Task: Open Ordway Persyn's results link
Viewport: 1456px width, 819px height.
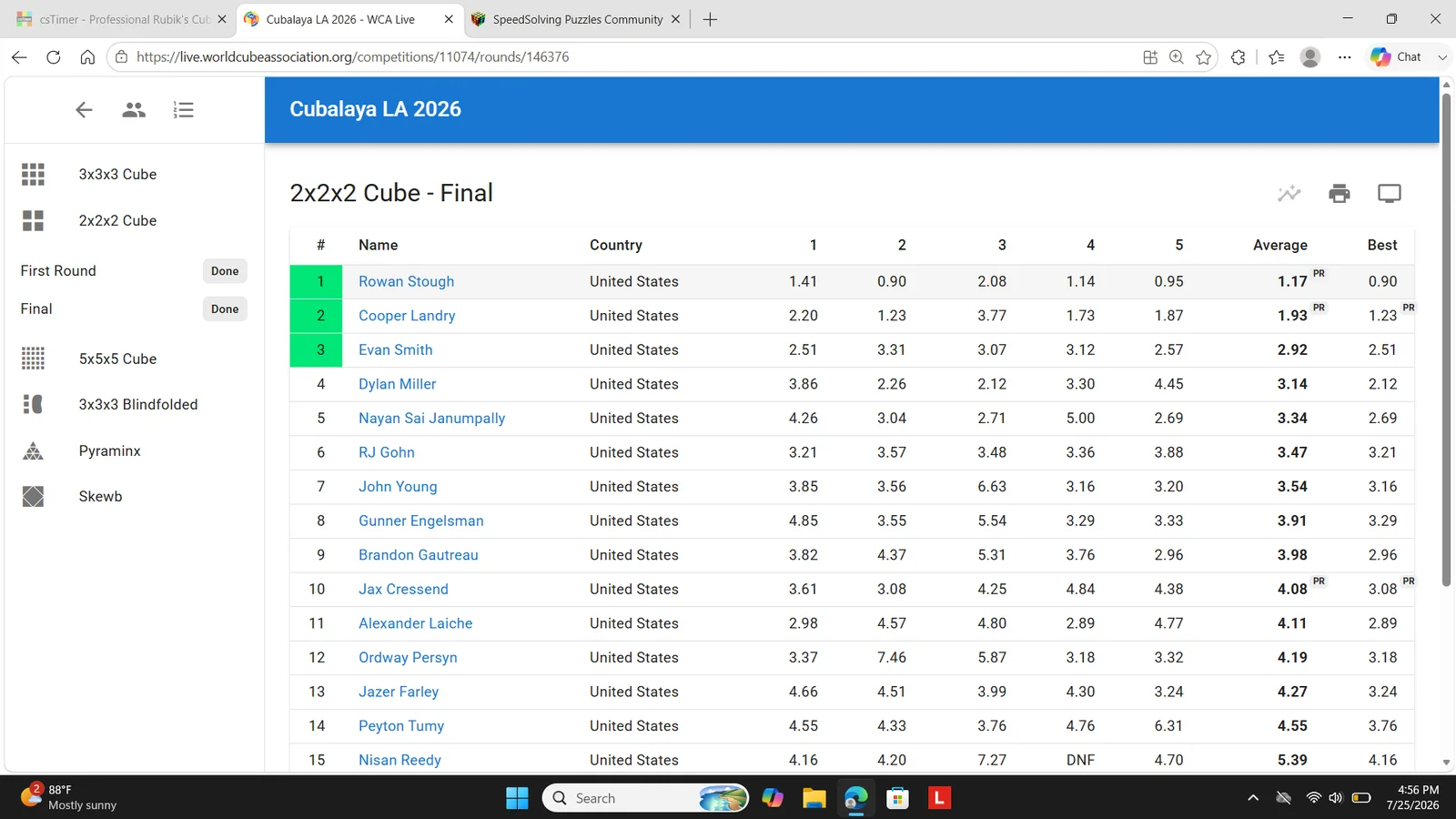Action: [408, 657]
